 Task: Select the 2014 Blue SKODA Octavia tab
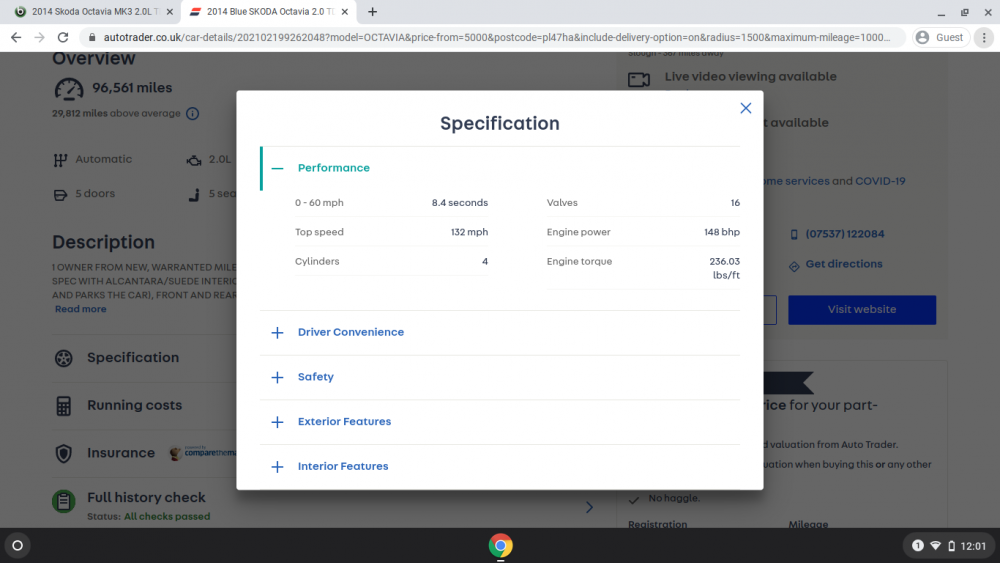[x=268, y=11]
